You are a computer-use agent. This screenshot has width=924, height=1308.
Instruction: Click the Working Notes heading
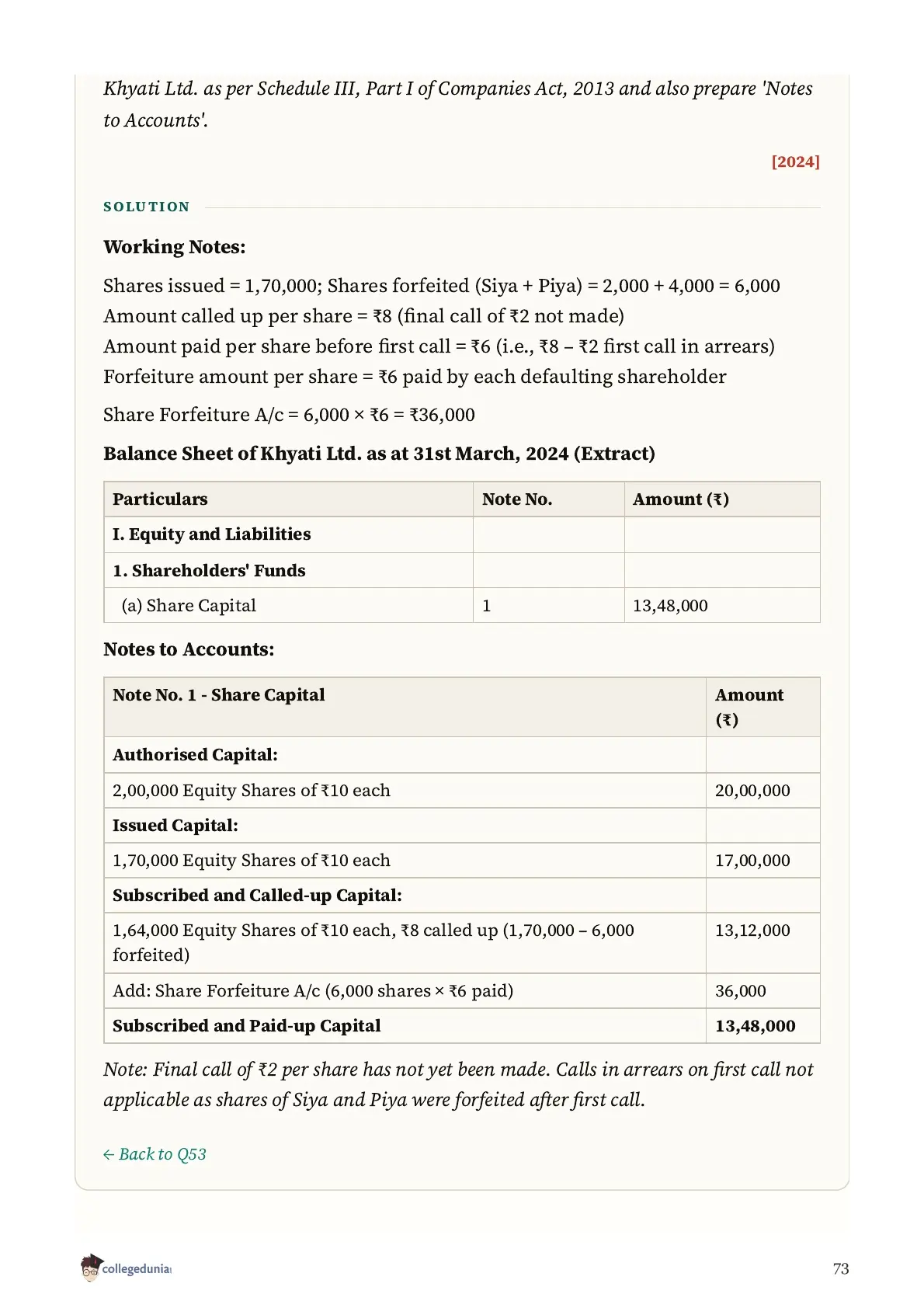(x=175, y=247)
